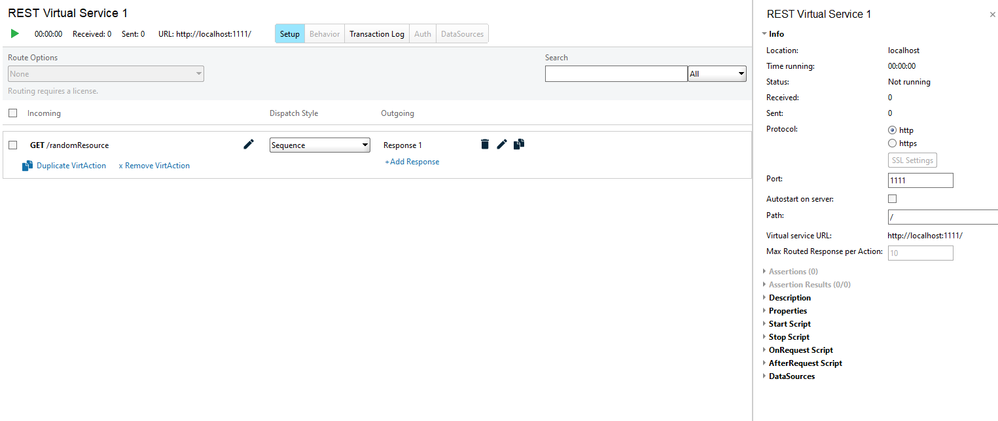Switch to the Transaction Log tab
The image size is (998, 421).
376,34
